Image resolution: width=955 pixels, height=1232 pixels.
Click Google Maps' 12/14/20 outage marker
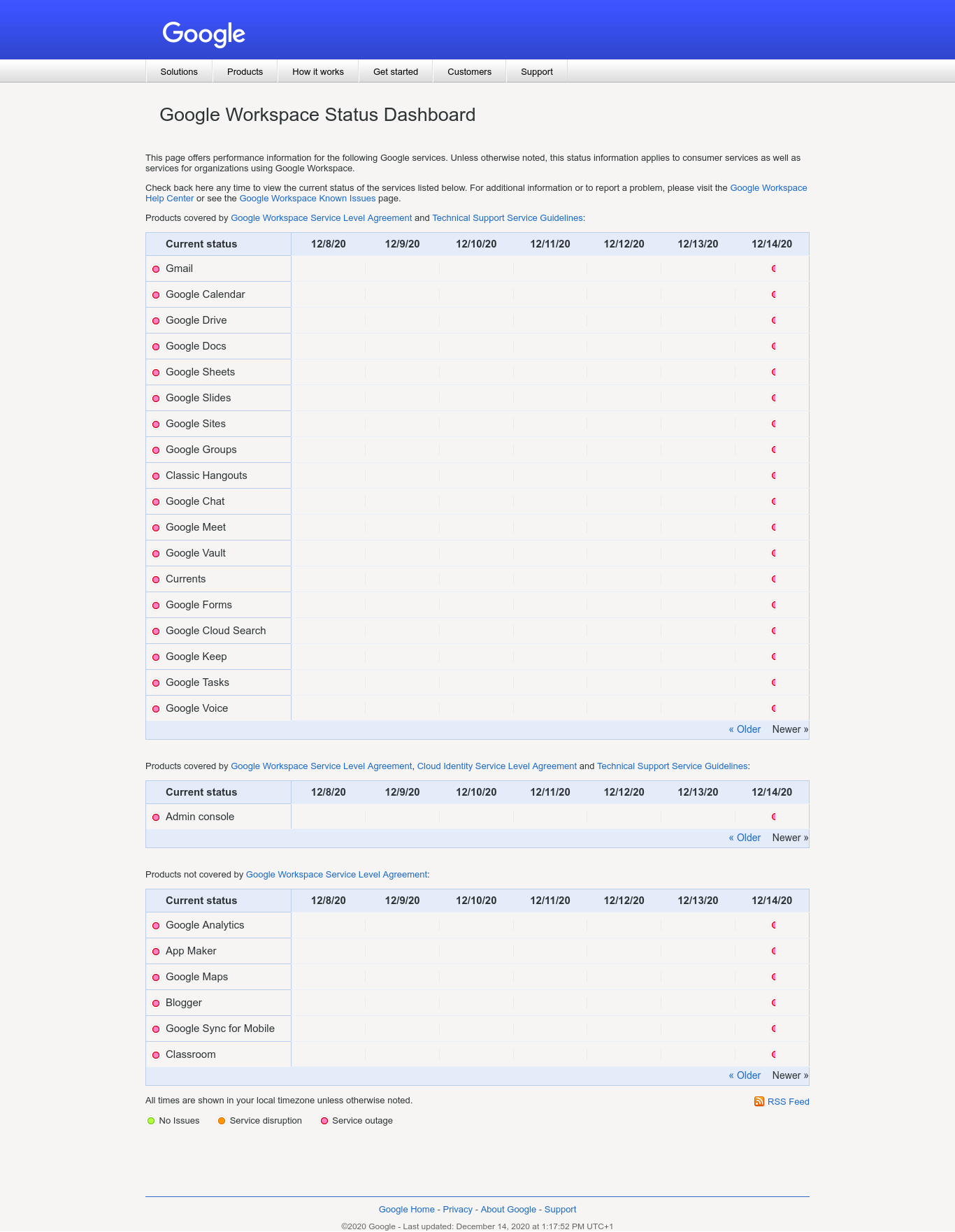pos(774,977)
